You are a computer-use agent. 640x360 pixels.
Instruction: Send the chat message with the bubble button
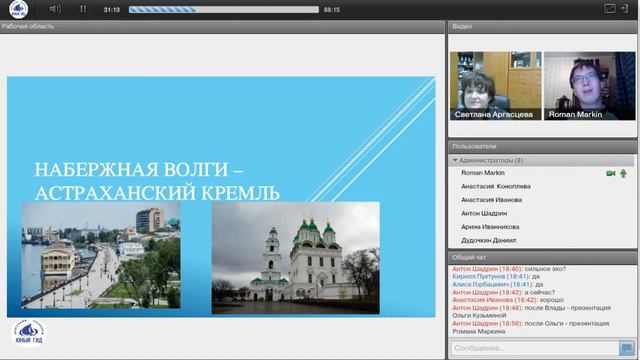(627, 348)
